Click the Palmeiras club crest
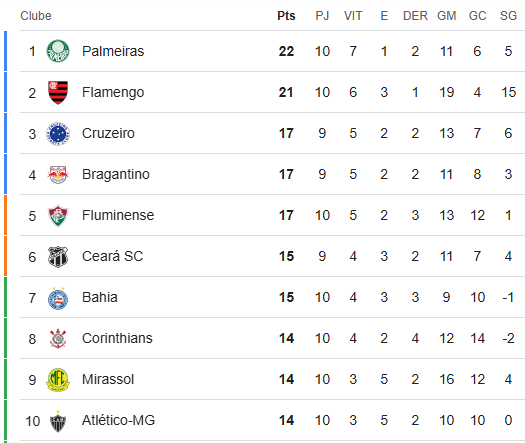The height and width of the screenshot is (443, 525). tap(58, 51)
